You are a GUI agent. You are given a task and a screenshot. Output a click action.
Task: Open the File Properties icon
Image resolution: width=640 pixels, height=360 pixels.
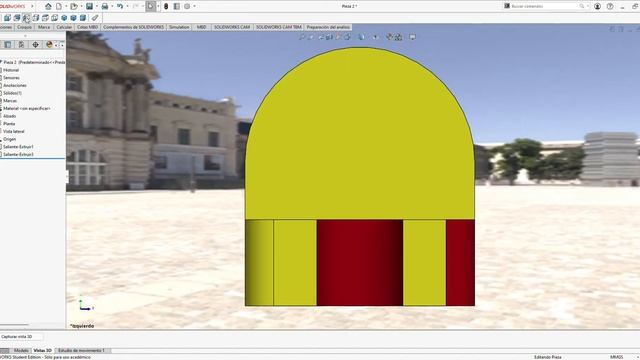click(x=177, y=6)
